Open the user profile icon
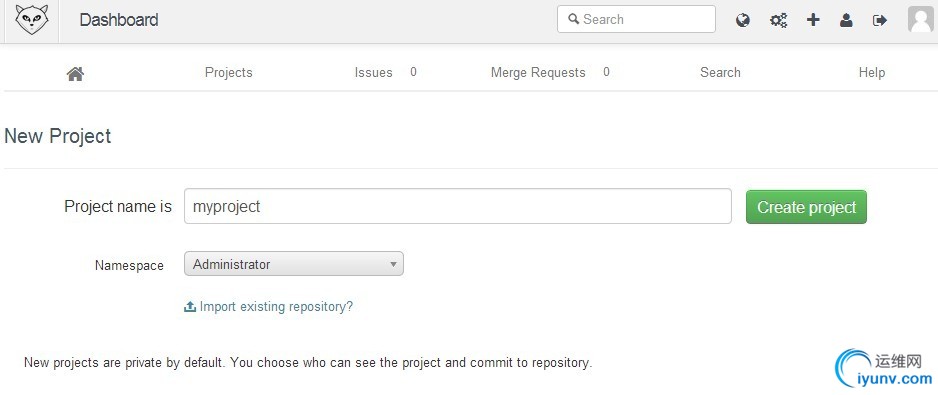The image size is (938, 395). click(846, 20)
